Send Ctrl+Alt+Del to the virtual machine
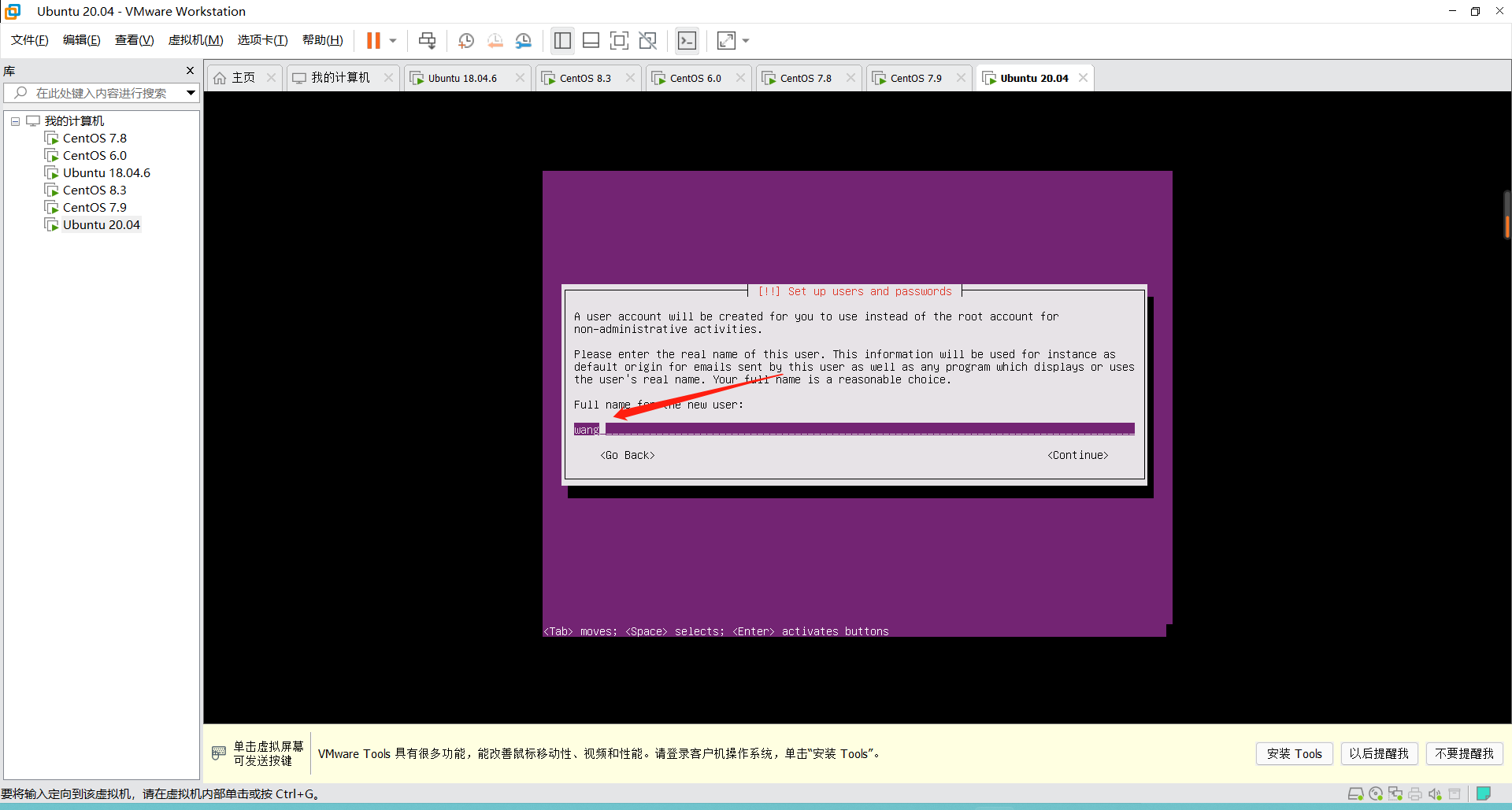 (427, 40)
